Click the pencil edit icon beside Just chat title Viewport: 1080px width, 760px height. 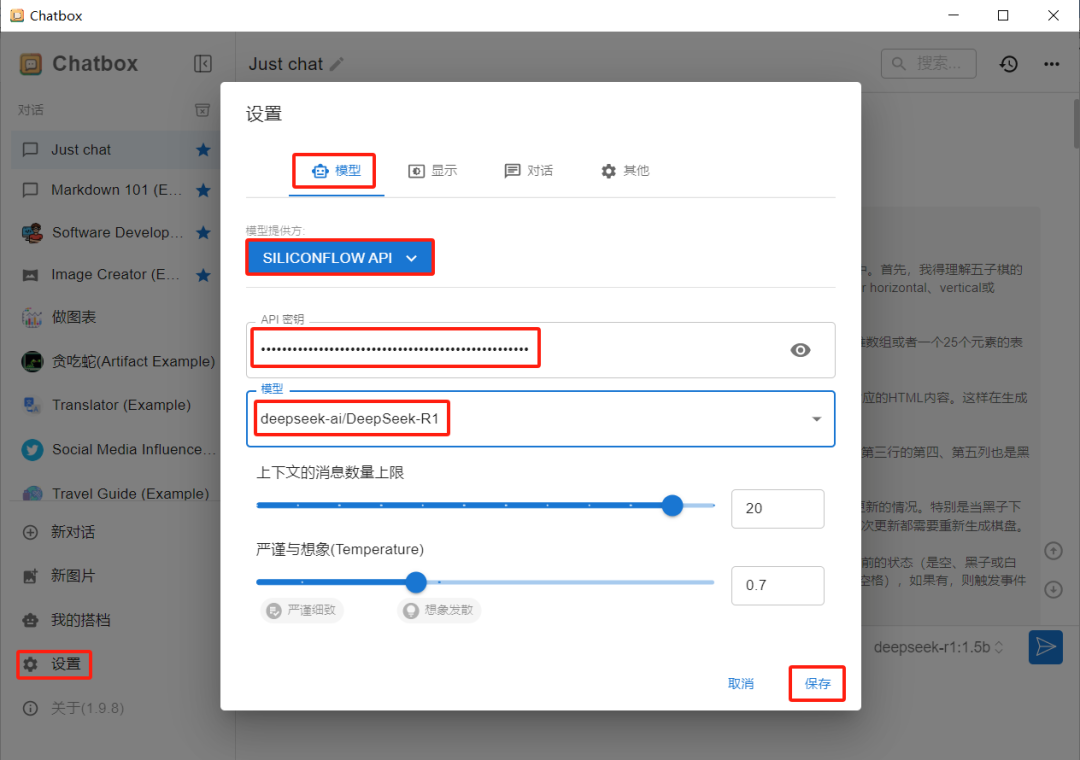pos(337,64)
